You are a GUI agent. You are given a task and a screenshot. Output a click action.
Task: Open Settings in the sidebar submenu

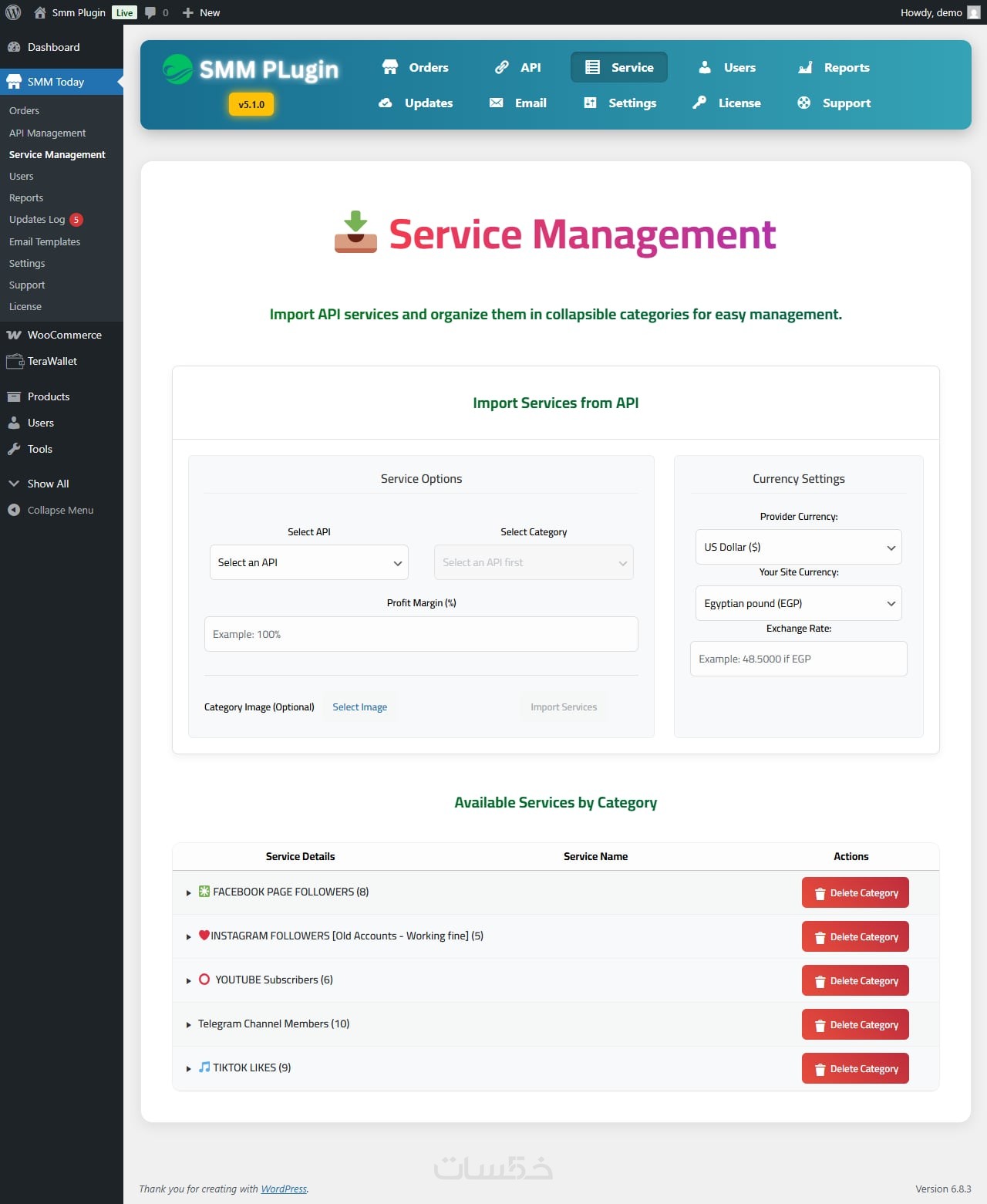[27, 263]
